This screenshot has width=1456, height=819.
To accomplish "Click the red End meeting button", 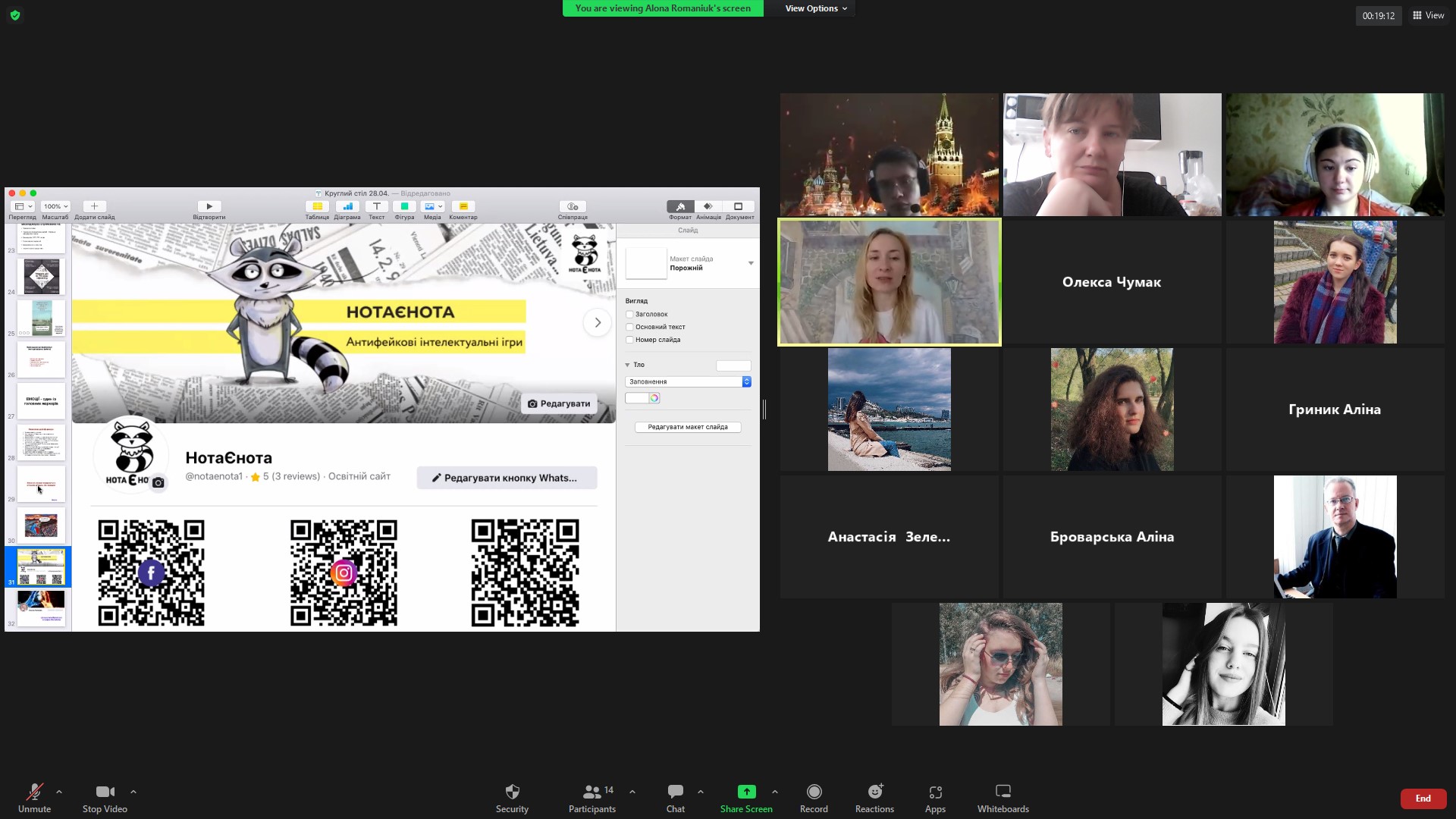I will click(1423, 798).
